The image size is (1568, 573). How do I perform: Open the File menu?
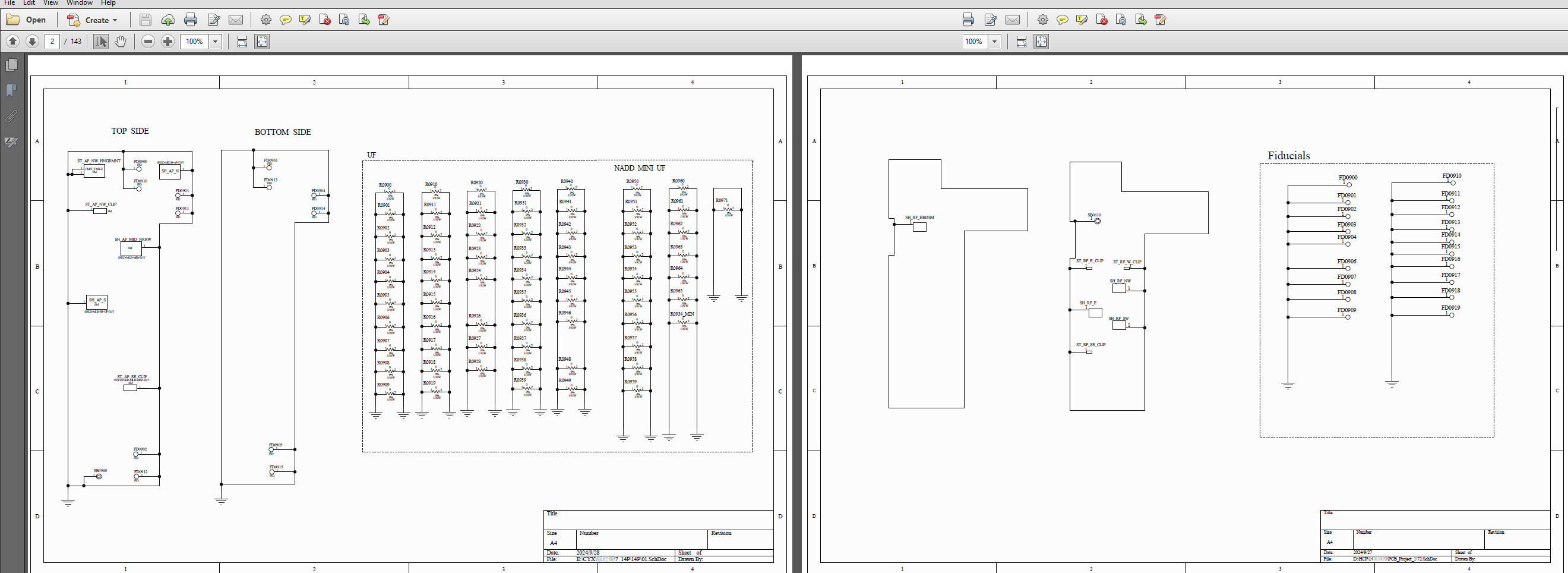(10, 3)
